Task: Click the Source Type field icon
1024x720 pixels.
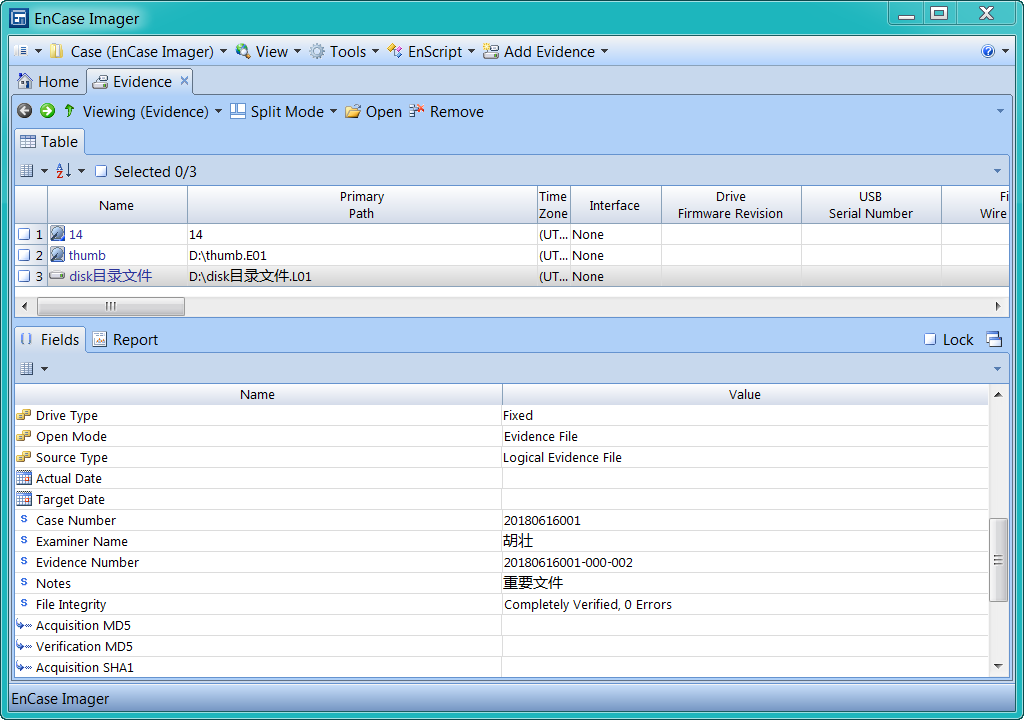Action: (24, 457)
